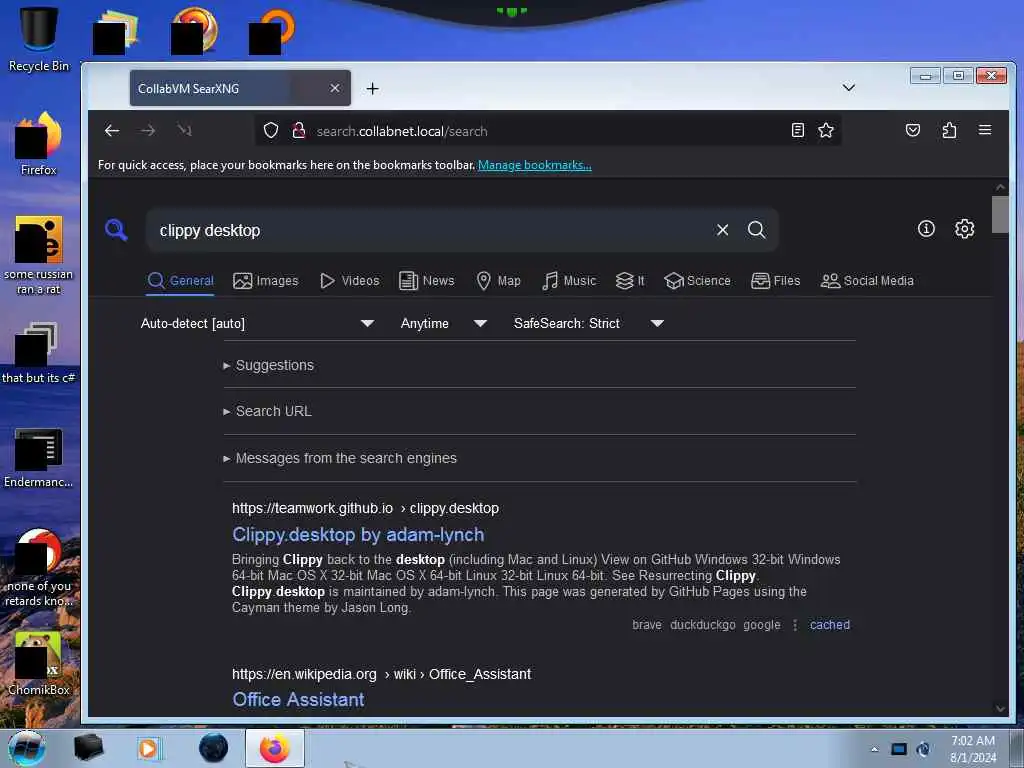This screenshot has height=768, width=1024.
Task: Click the media player taskbar icon
Action: (x=150, y=748)
